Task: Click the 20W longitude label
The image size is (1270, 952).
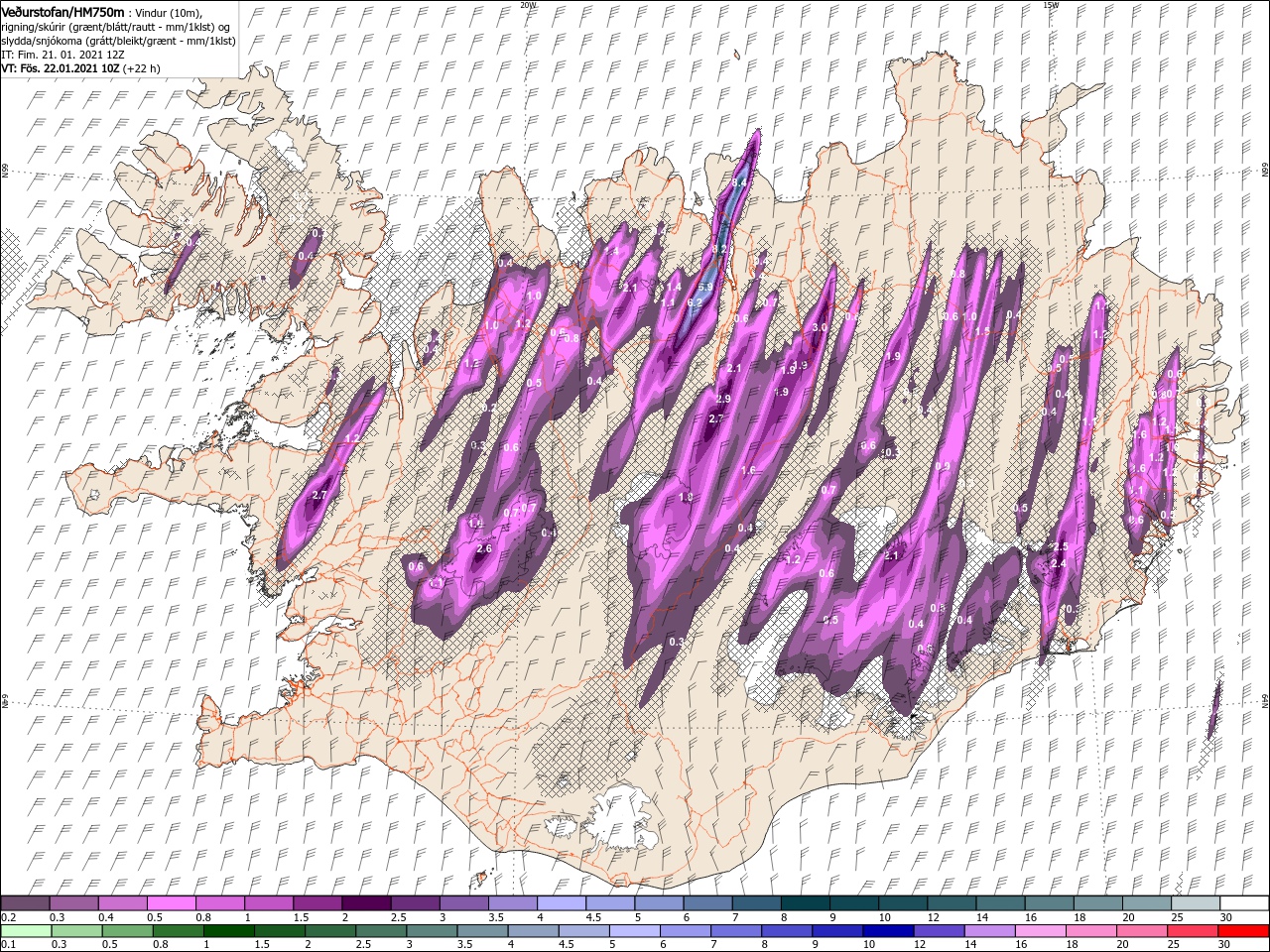Action: 528,4
